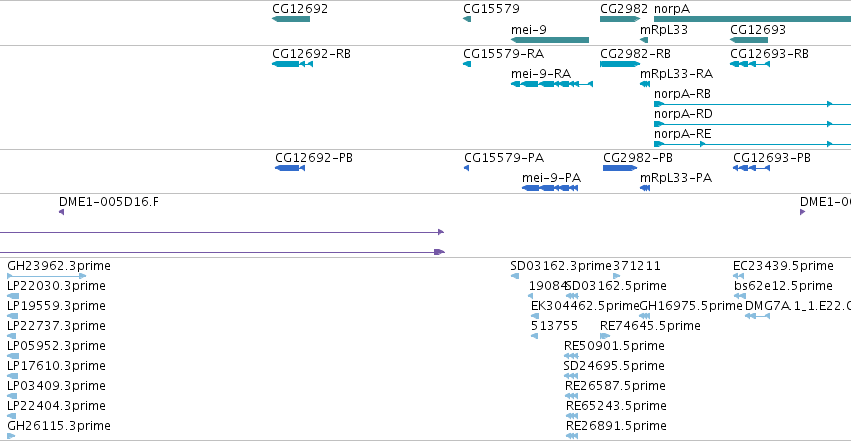
Task: Click the norpA-RE transcript line
Action: pos(752,144)
